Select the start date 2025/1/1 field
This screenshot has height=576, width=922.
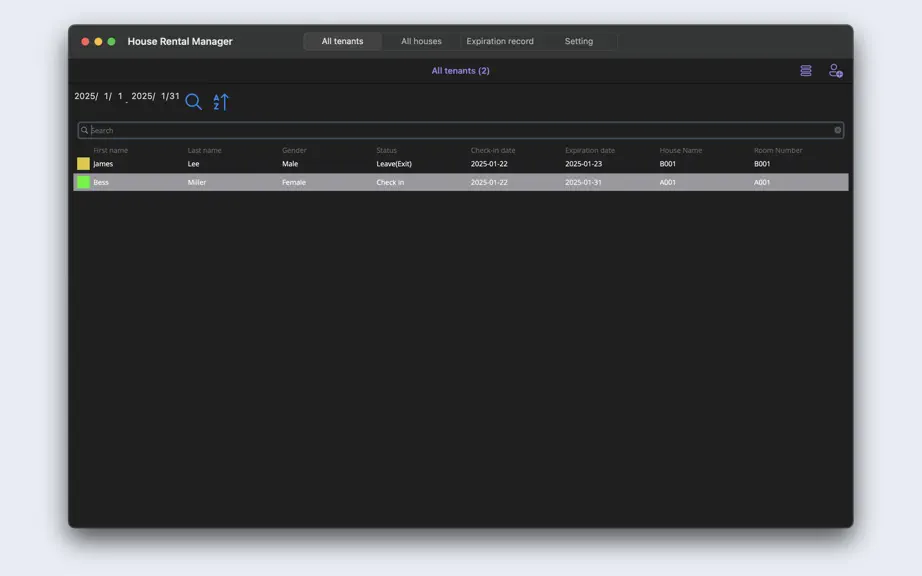click(99, 96)
